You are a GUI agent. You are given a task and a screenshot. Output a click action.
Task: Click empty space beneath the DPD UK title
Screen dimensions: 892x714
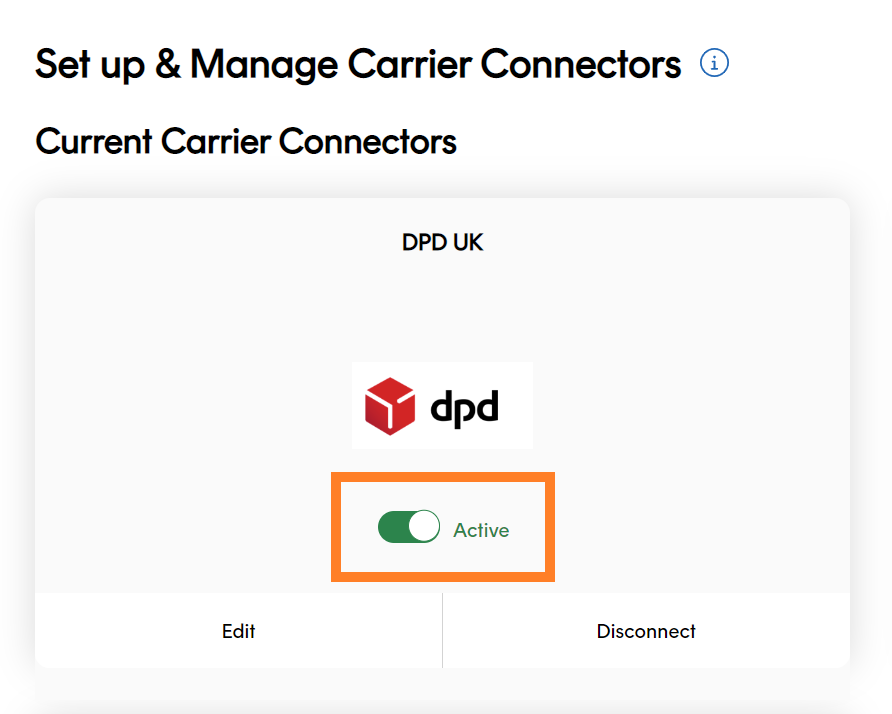443,307
